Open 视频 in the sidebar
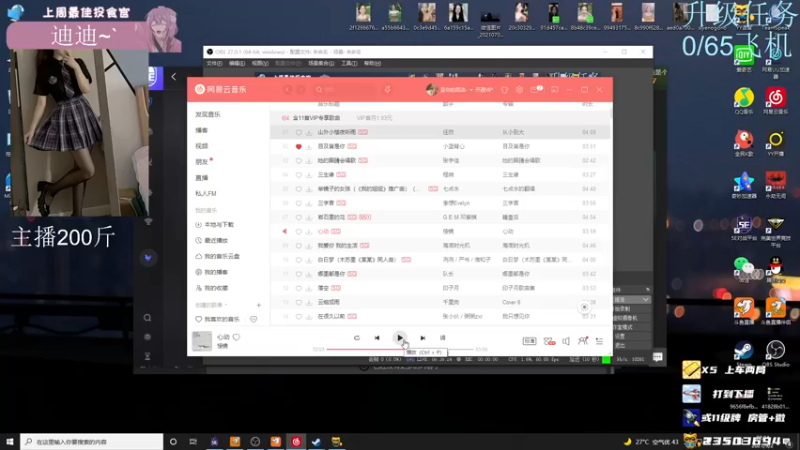Image resolution: width=800 pixels, height=450 pixels. (x=202, y=146)
